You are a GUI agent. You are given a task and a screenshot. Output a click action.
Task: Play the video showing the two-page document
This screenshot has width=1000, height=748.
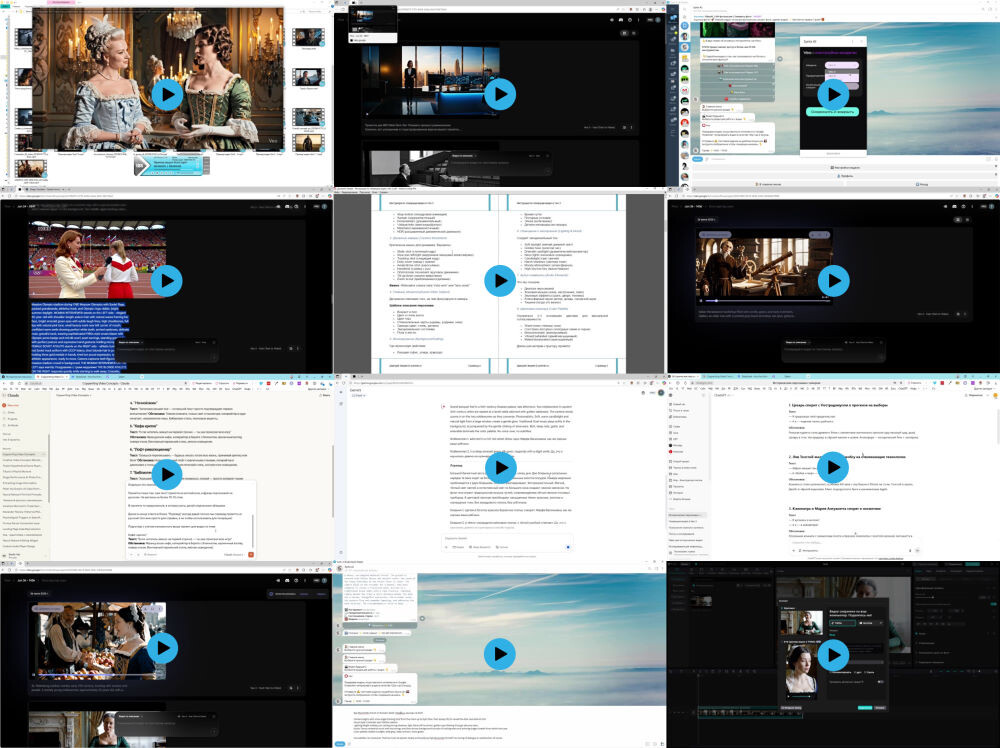500,281
